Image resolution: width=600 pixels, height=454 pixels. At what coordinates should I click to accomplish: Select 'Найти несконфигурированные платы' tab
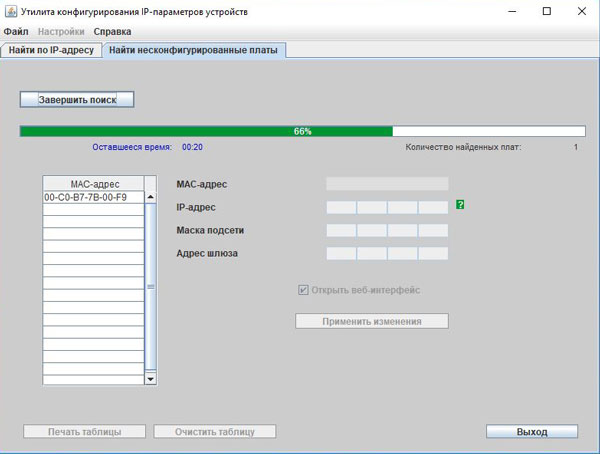195,49
